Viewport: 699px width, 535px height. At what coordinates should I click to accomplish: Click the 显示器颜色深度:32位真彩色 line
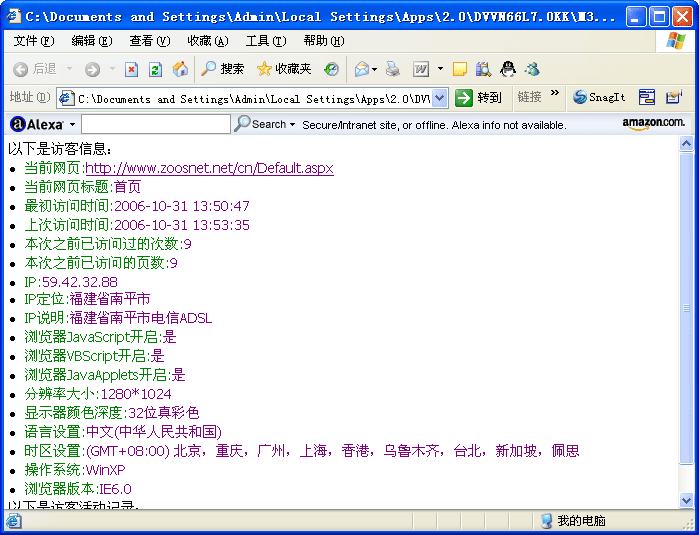[111, 413]
